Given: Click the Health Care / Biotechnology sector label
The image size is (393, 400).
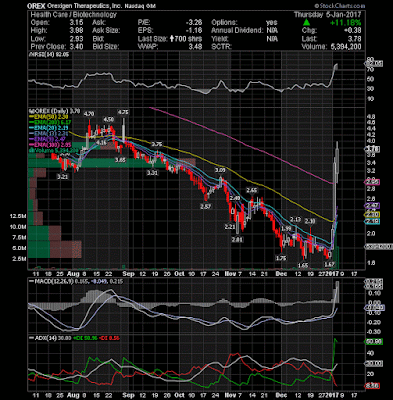Looking at the screenshot, I should click(73, 15).
